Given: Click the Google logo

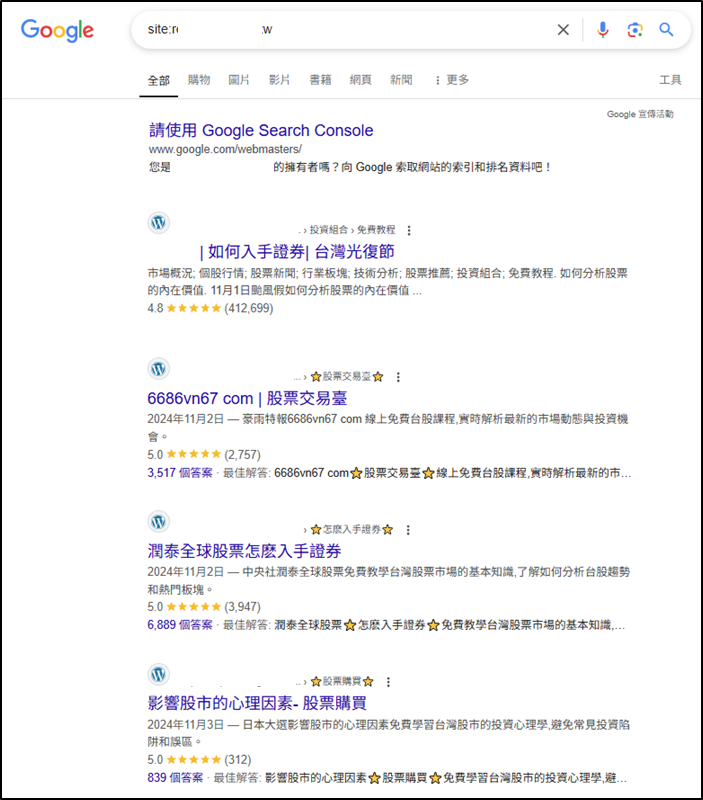Looking at the screenshot, I should coord(57,30).
